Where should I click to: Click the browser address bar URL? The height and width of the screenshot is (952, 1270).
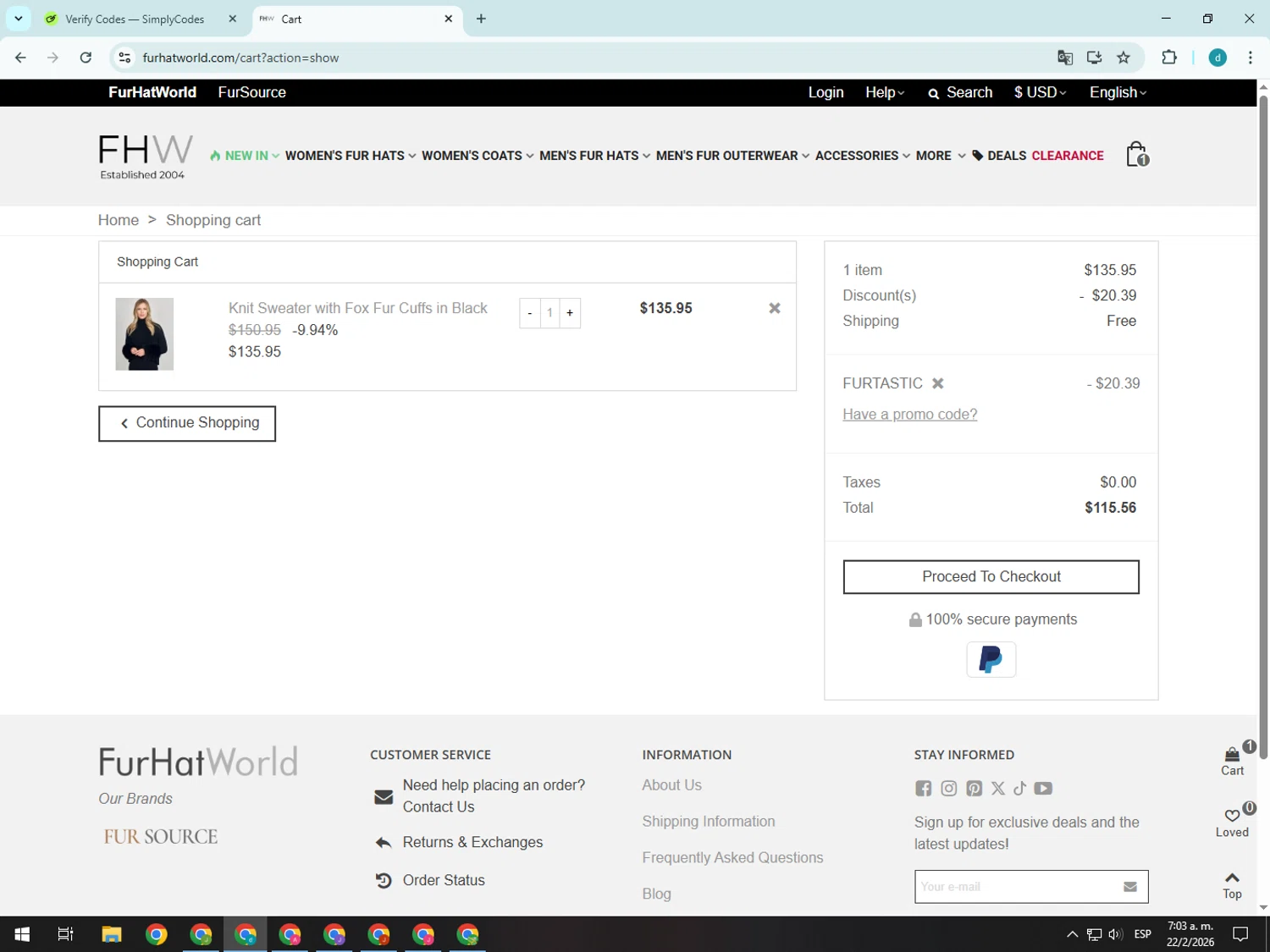(240, 58)
